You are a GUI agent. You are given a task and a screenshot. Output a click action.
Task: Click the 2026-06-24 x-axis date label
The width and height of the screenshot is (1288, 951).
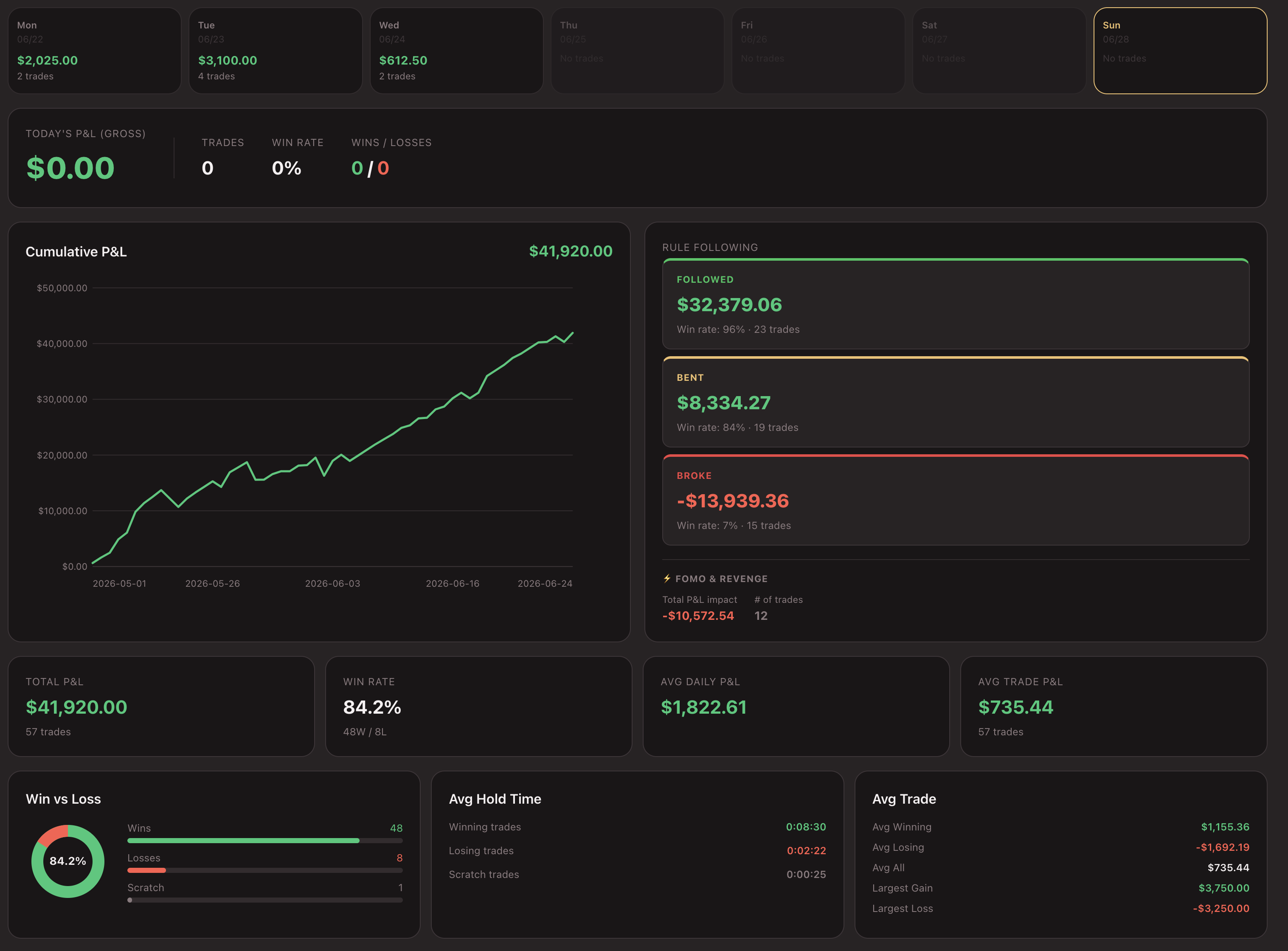(x=545, y=584)
